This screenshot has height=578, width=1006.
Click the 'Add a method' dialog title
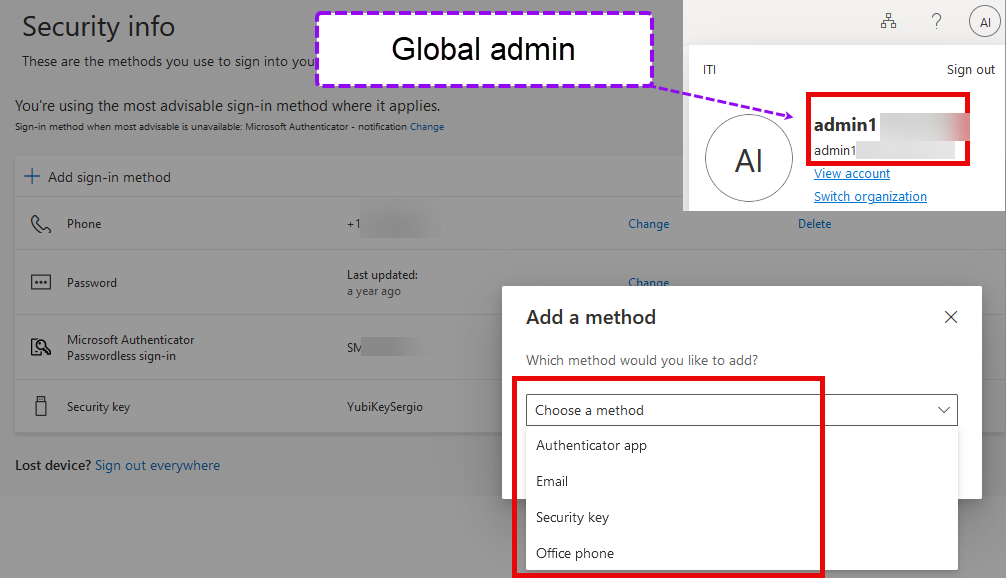(x=591, y=317)
